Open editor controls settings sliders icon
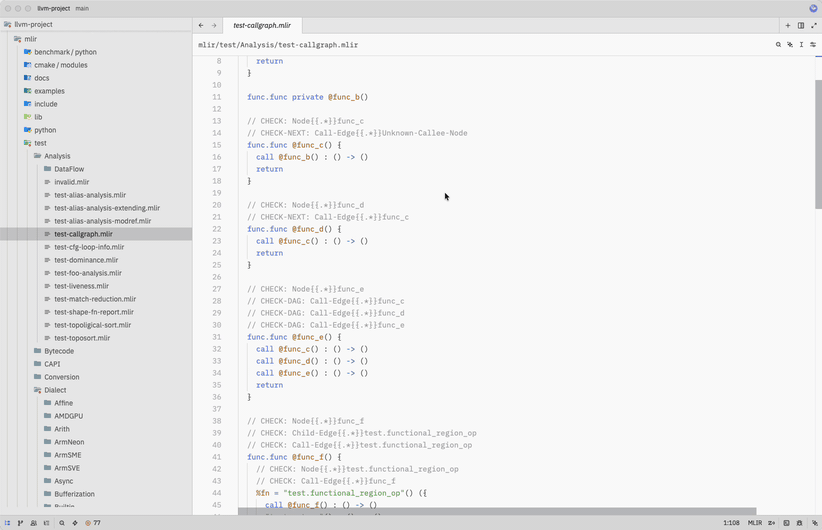 point(813,45)
